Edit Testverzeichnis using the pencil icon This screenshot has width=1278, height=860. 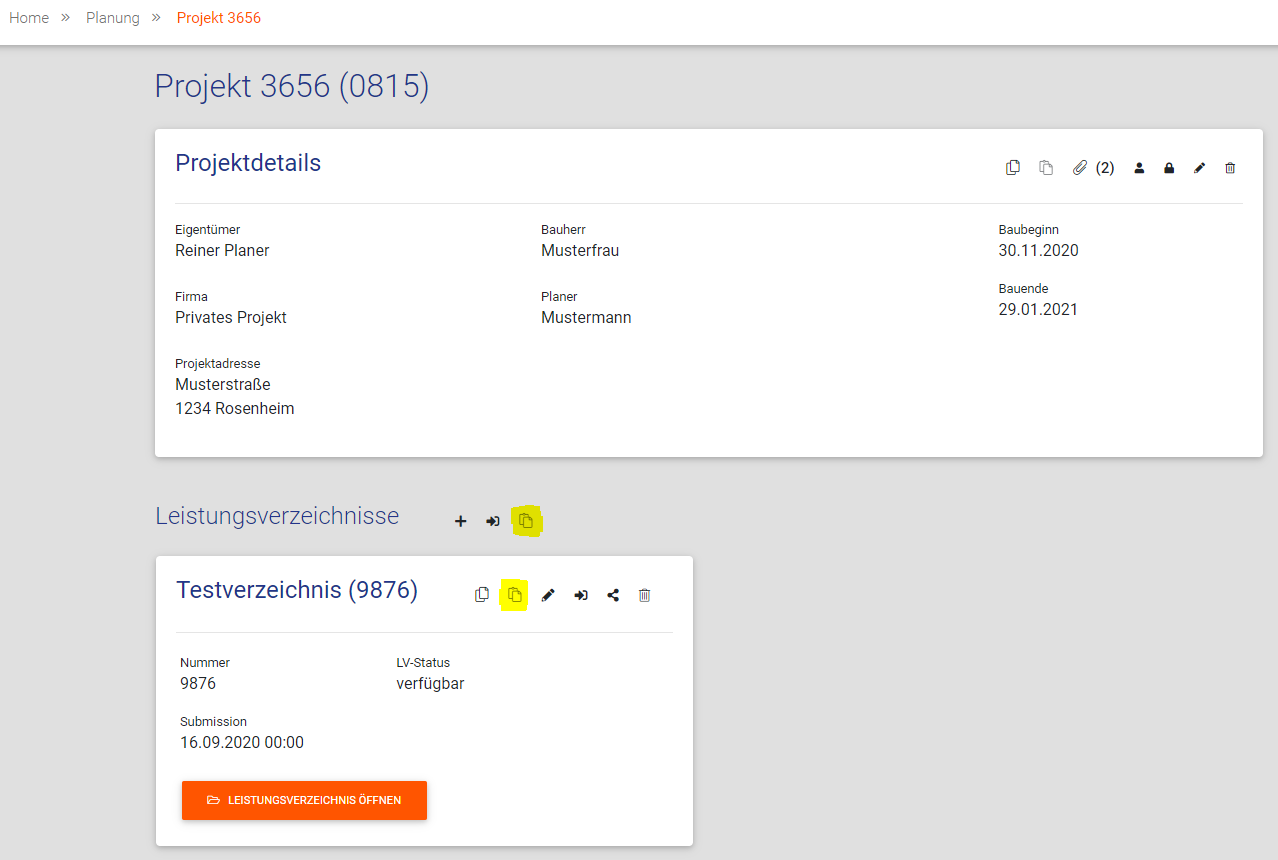[x=548, y=595]
